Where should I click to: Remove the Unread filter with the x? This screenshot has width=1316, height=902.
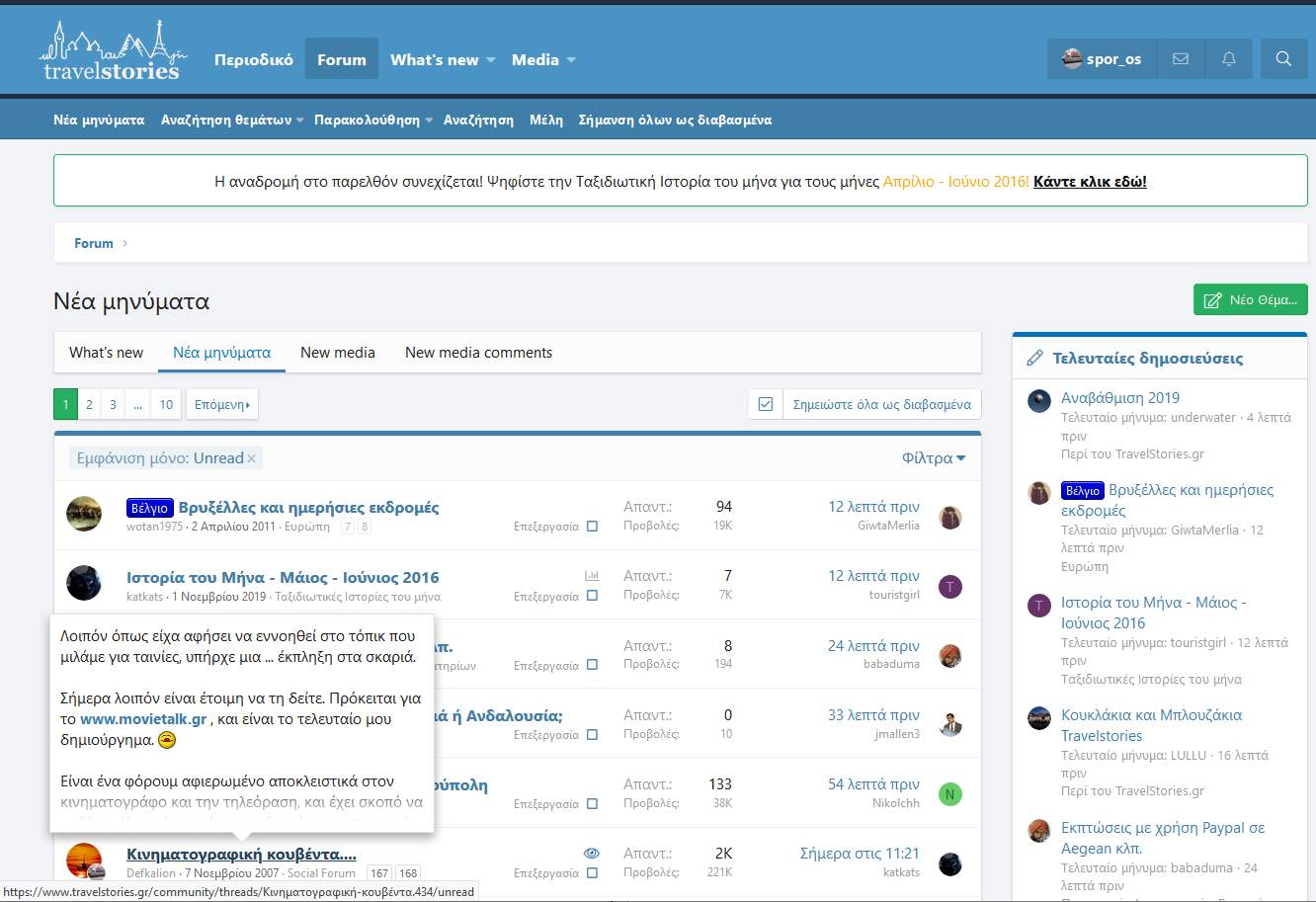(x=252, y=458)
